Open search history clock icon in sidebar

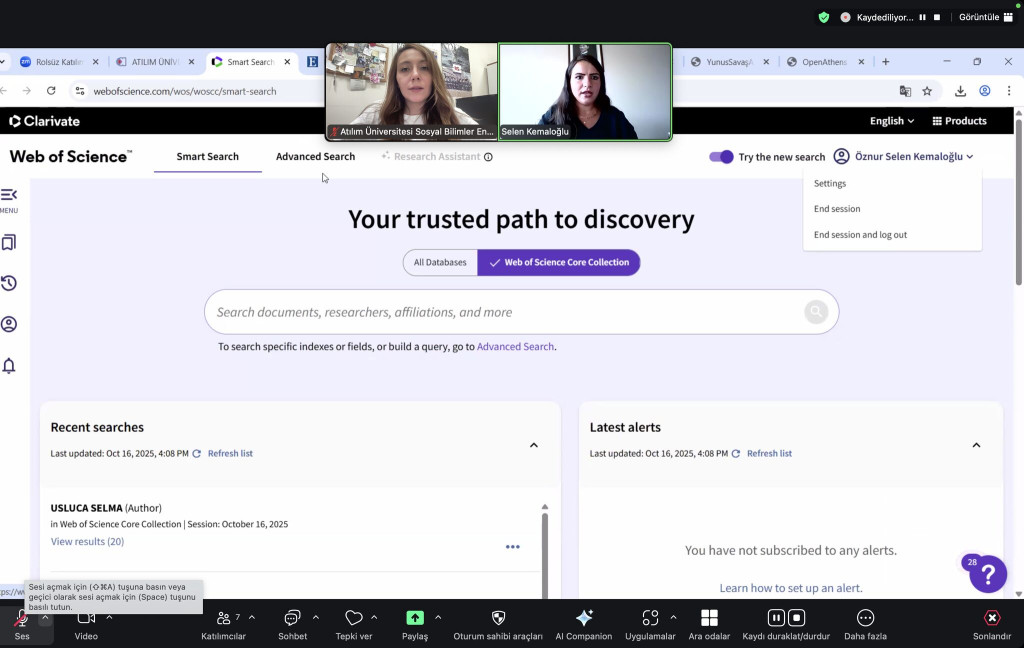point(9,283)
